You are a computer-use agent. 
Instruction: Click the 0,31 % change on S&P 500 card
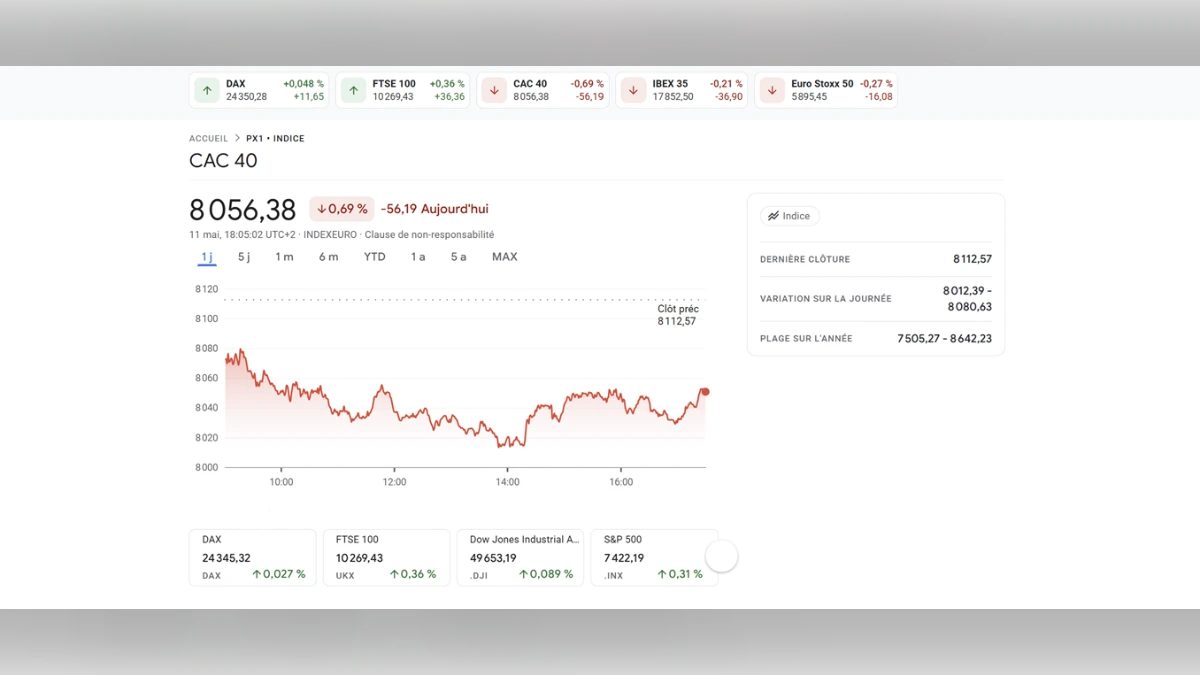pyautogui.click(x=680, y=575)
